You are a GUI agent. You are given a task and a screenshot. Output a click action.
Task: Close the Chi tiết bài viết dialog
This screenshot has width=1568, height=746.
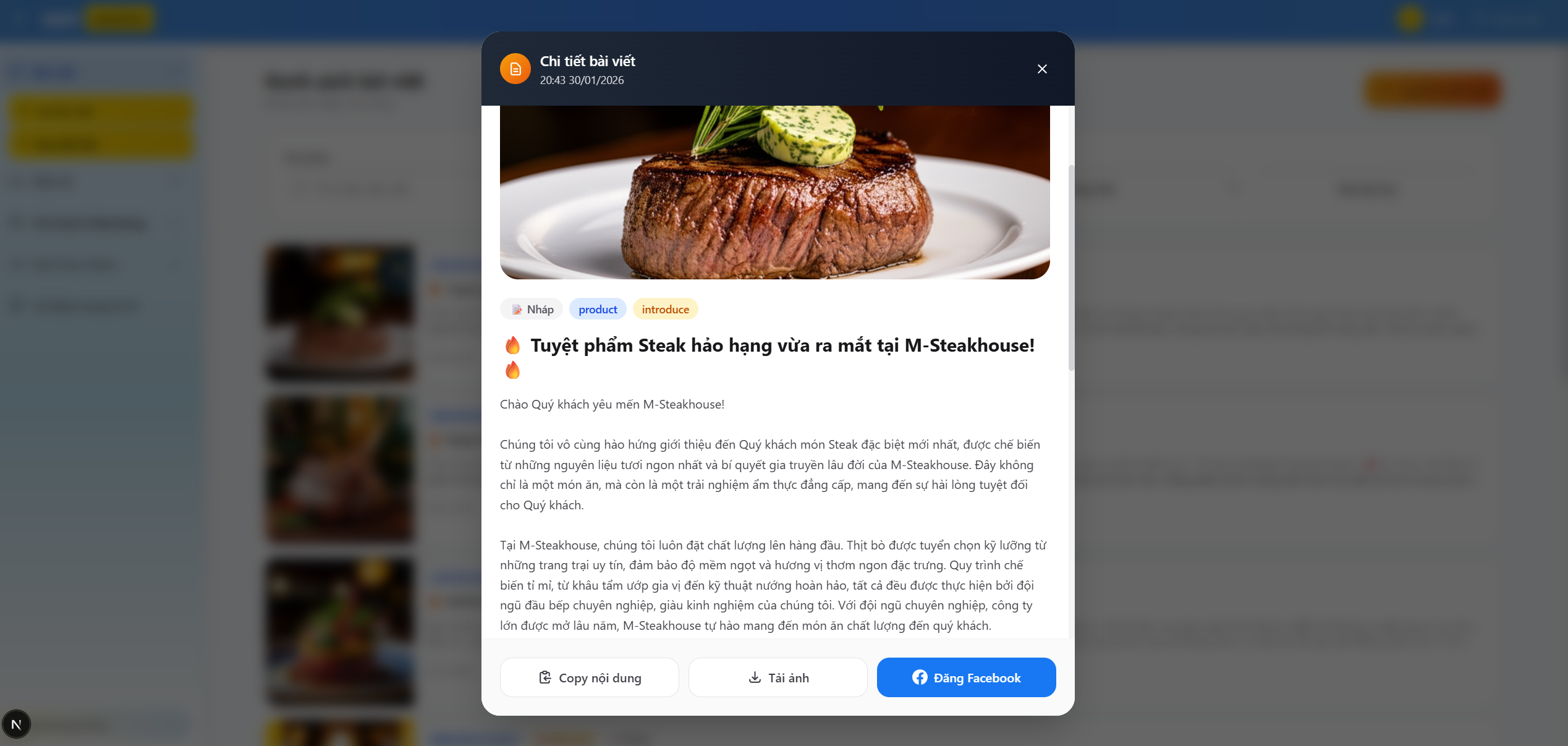(1042, 69)
